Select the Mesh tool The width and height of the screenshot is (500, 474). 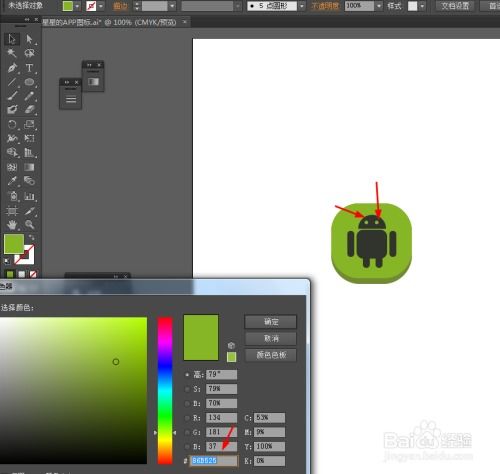(x=12, y=167)
